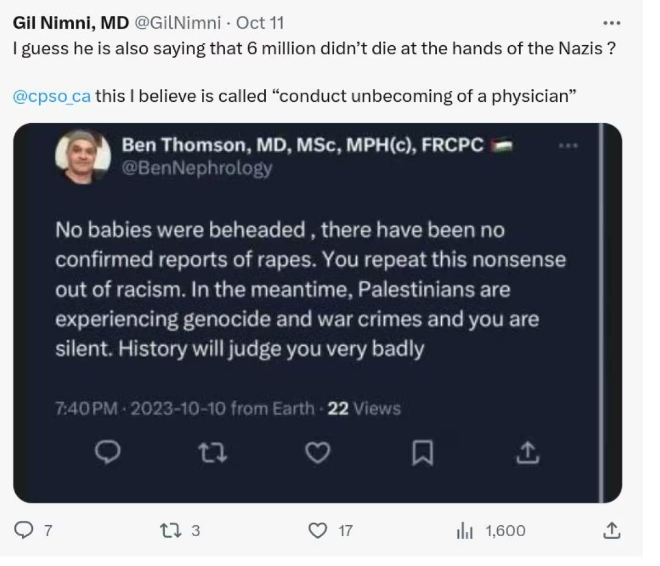Open reply icon showing 7 replies

[24, 530]
